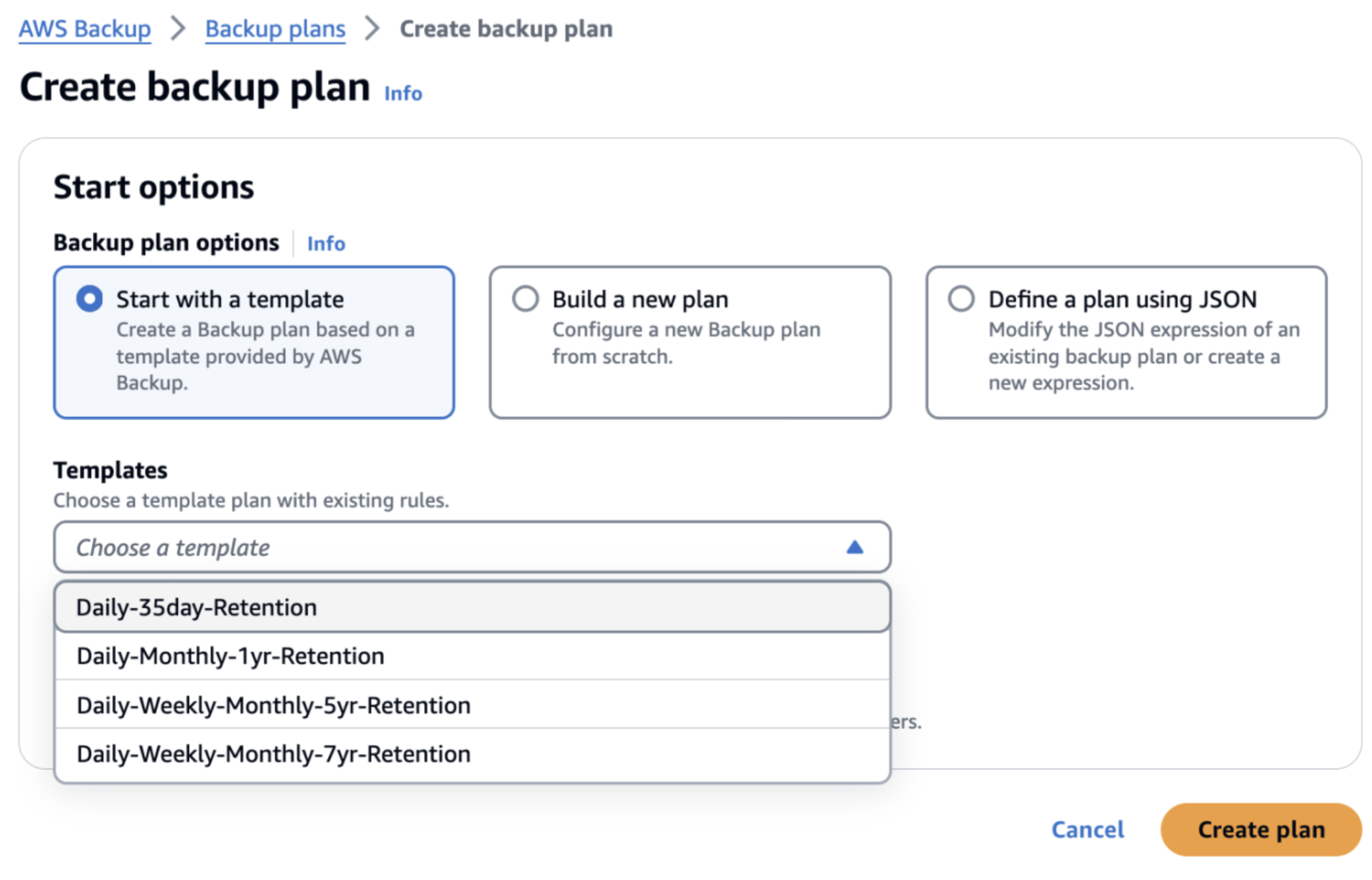
Task: Select the Start with a template radio
Action: click(90, 298)
